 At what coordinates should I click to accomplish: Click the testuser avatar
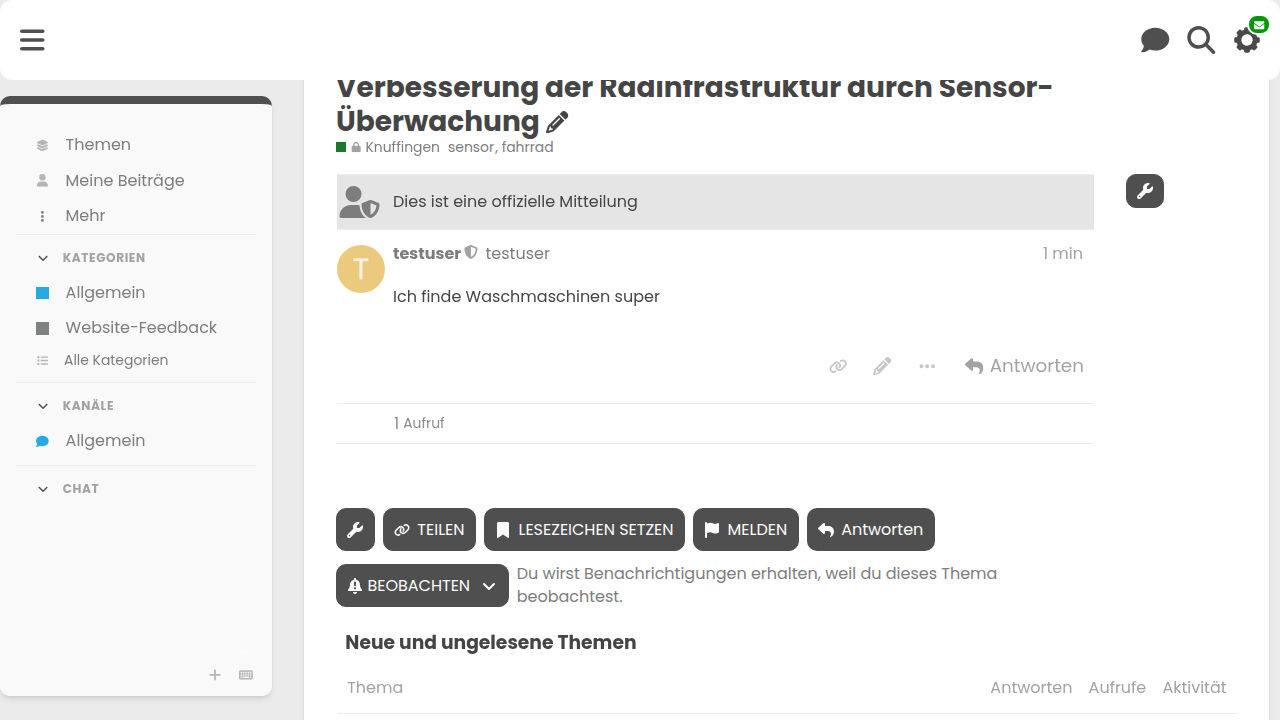[361, 269]
